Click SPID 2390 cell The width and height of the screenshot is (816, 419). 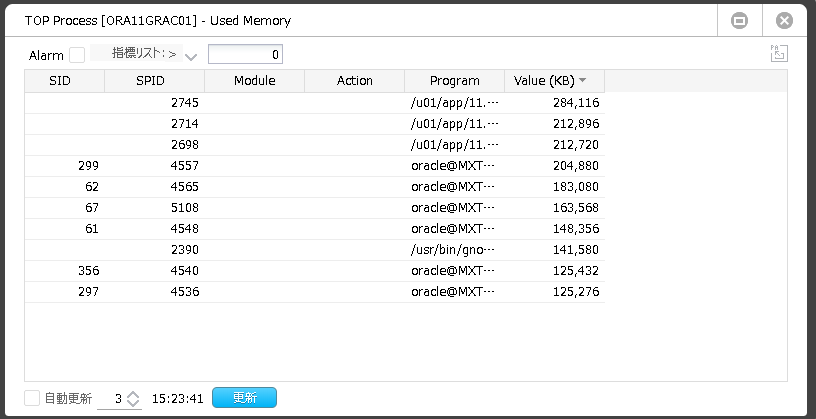click(x=155, y=250)
